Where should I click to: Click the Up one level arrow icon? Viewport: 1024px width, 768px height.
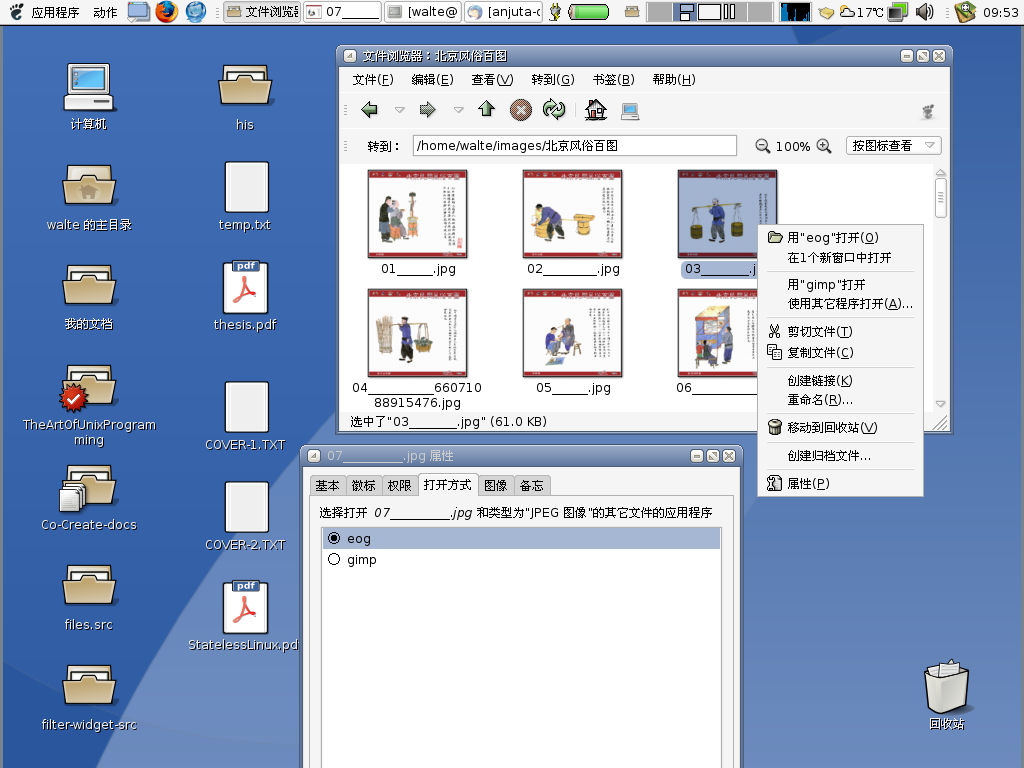point(487,110)
